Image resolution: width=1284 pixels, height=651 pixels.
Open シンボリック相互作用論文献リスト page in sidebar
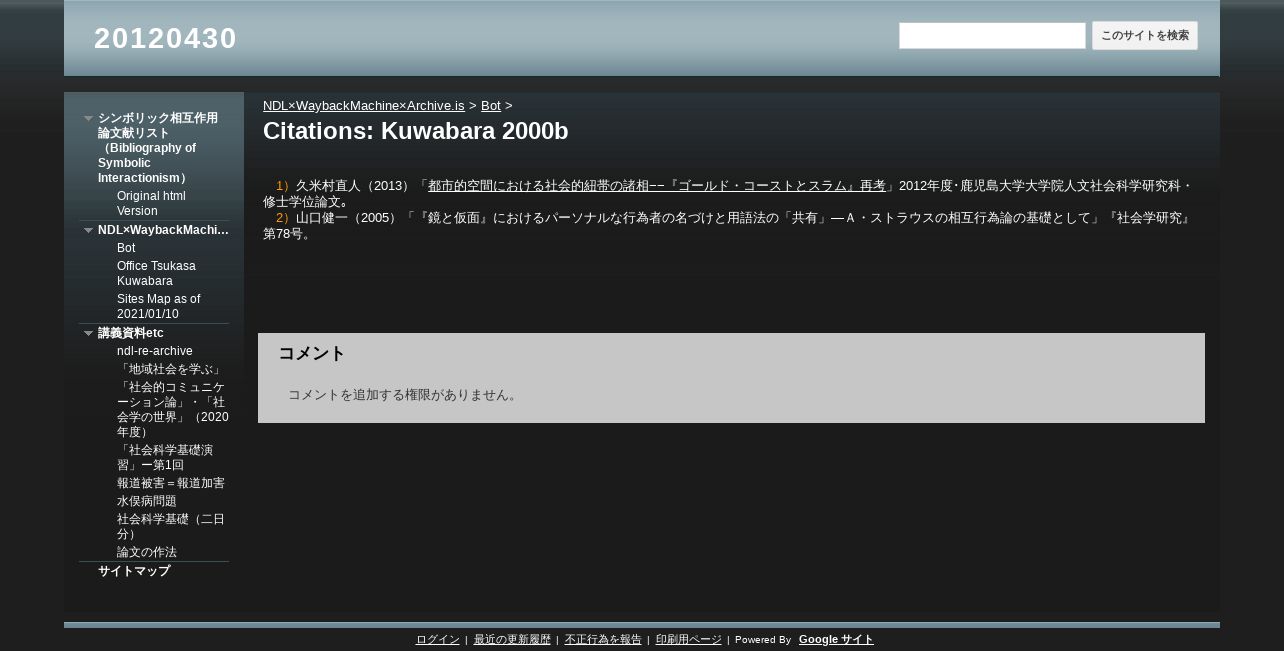[158, 148]
